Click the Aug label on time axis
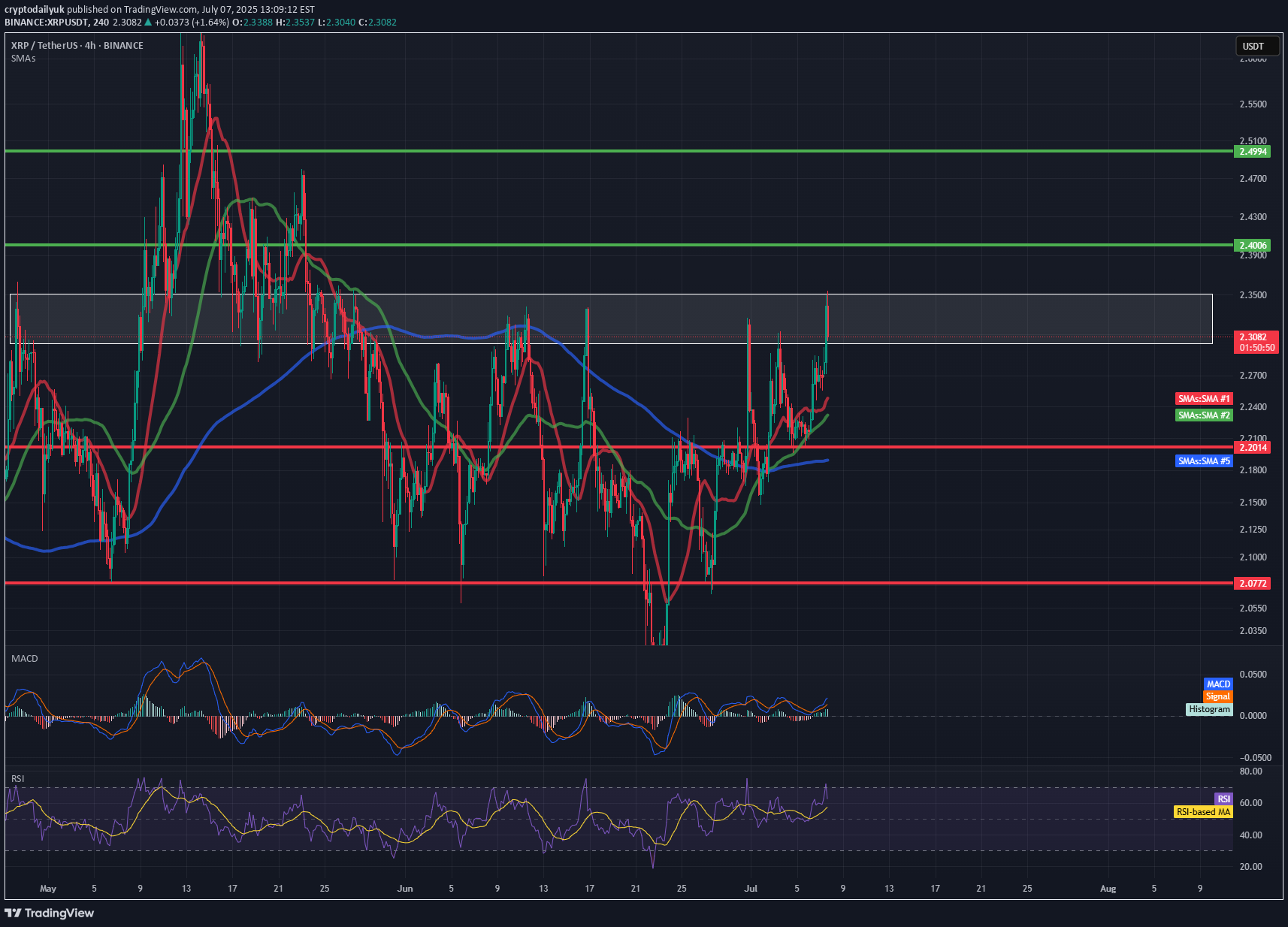This screenshot has height=927, width=1288. click(1108, 889)
